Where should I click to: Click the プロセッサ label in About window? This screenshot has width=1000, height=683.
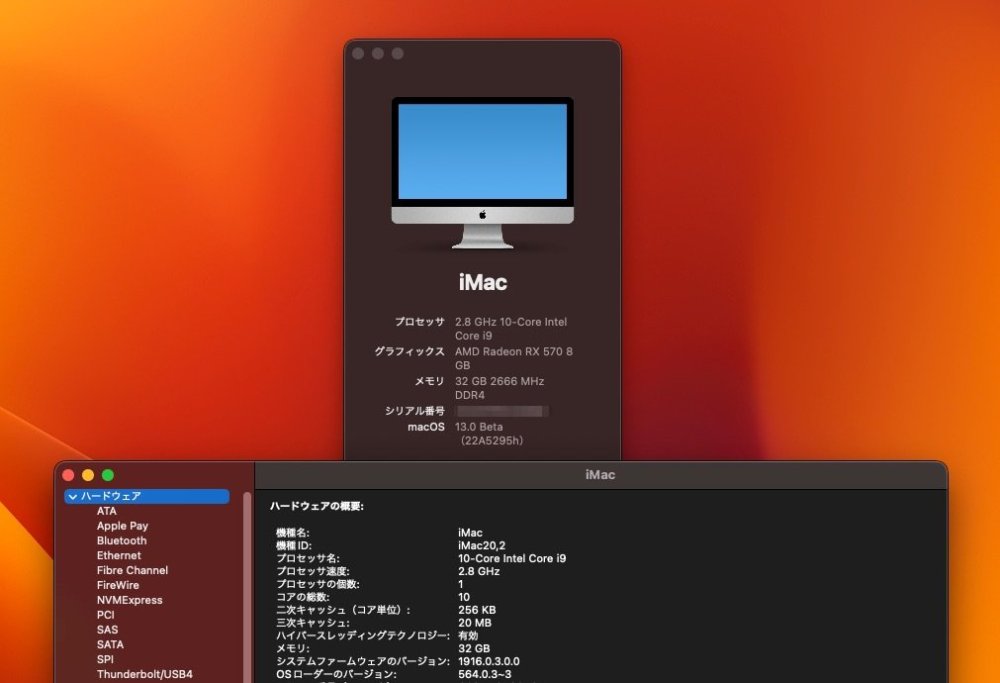click(419, 322)
